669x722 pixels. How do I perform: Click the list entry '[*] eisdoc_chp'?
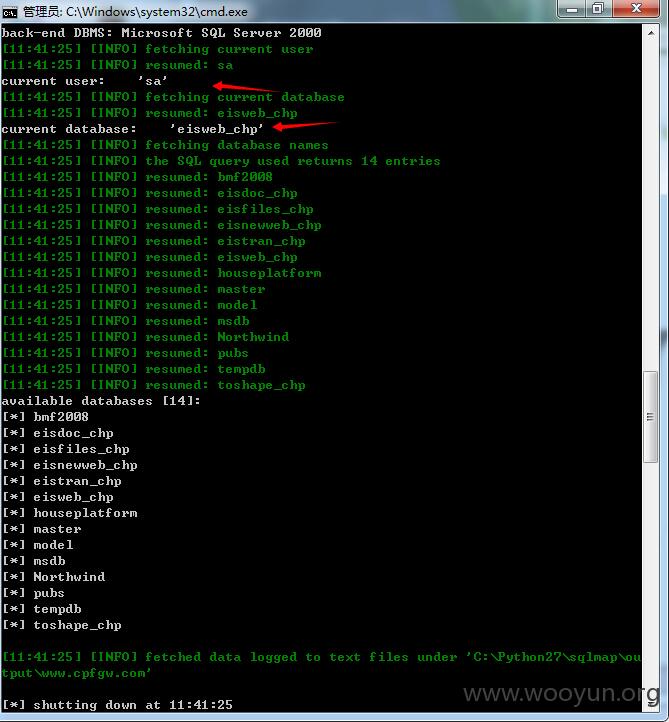click(58, 433)
